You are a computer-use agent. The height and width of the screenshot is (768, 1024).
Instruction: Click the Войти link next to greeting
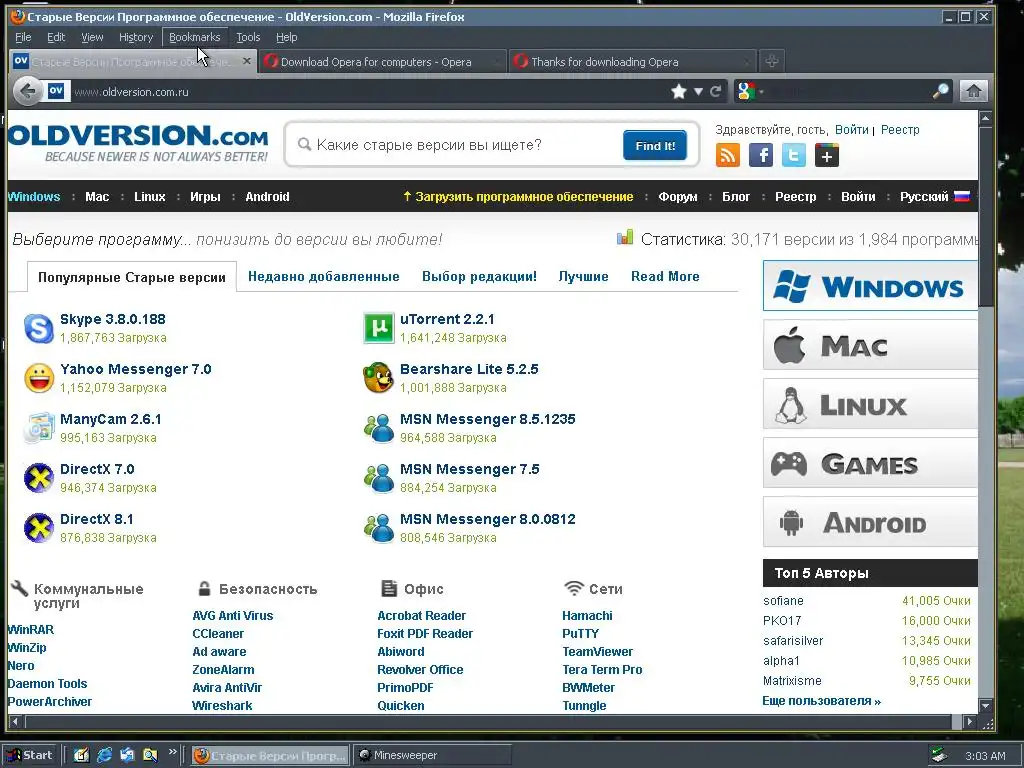click(x=852, y=130)
